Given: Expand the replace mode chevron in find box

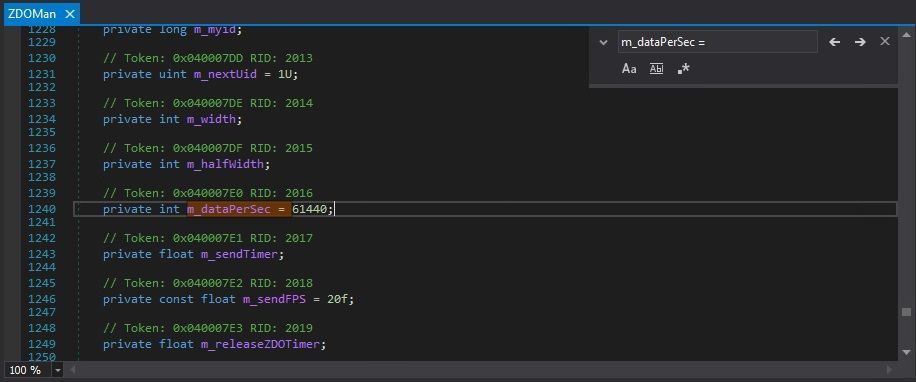Looking at the screenshot, I should pos(603,42).
